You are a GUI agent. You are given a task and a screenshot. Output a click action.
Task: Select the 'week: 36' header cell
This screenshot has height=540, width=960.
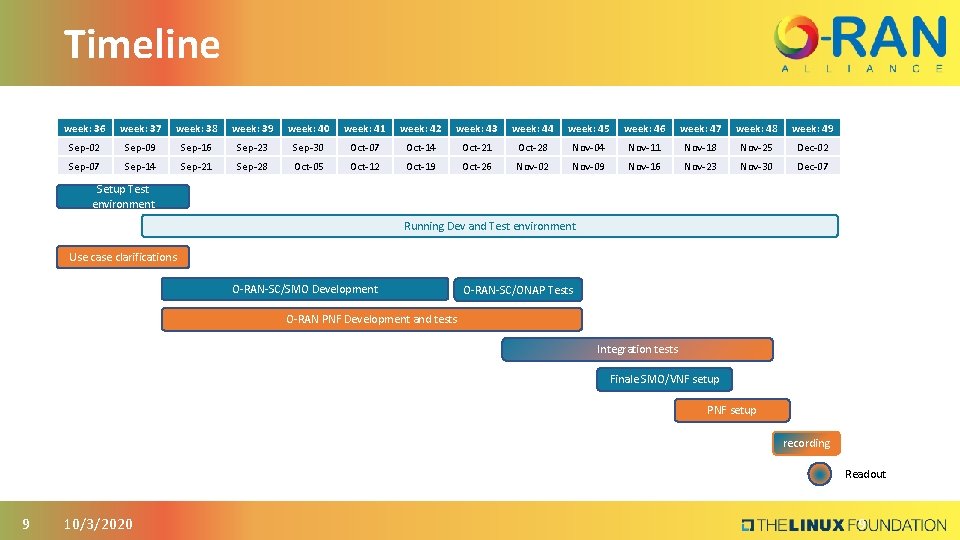click(x=84, y=128)
